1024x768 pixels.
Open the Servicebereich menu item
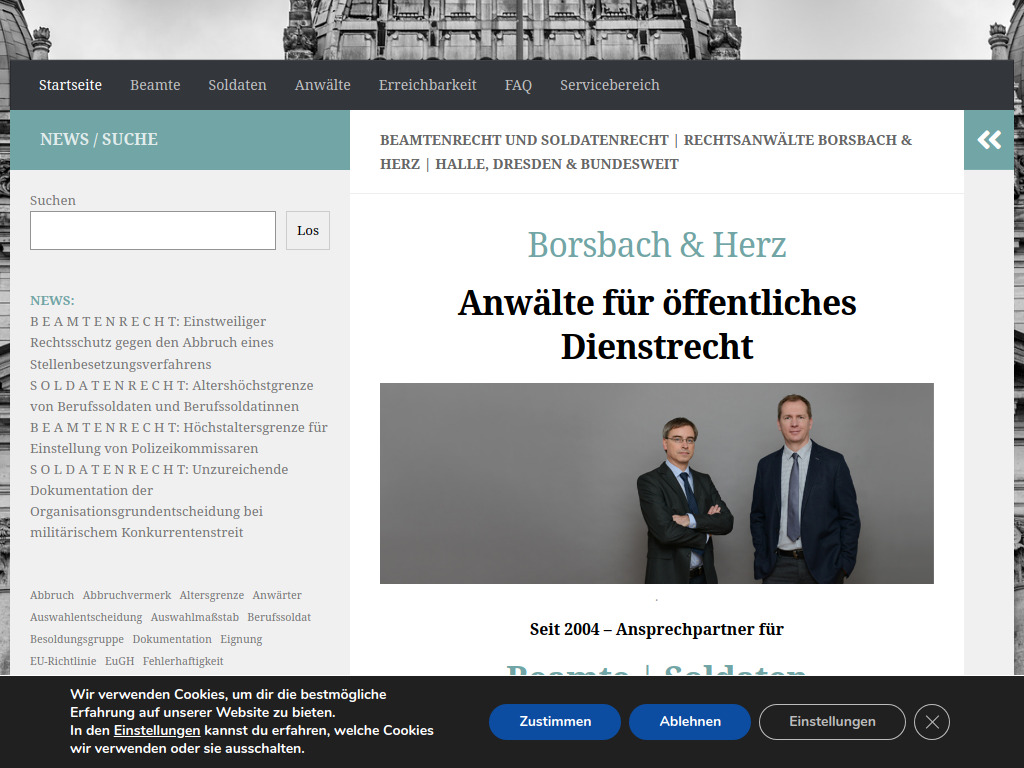610,85
